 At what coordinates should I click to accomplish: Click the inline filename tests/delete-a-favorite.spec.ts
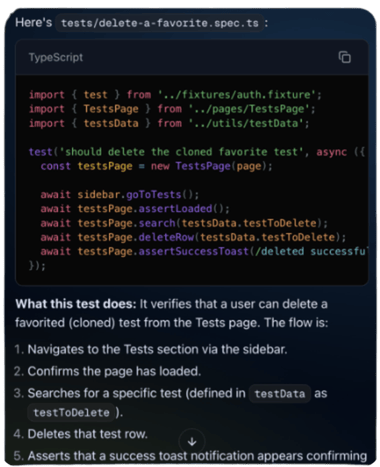pos(160,23)
